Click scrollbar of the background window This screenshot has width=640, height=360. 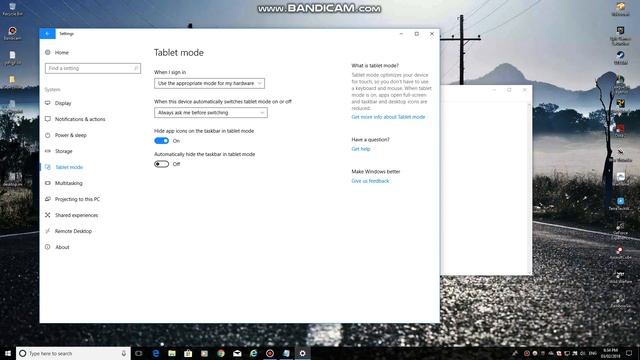pos(529,188)
